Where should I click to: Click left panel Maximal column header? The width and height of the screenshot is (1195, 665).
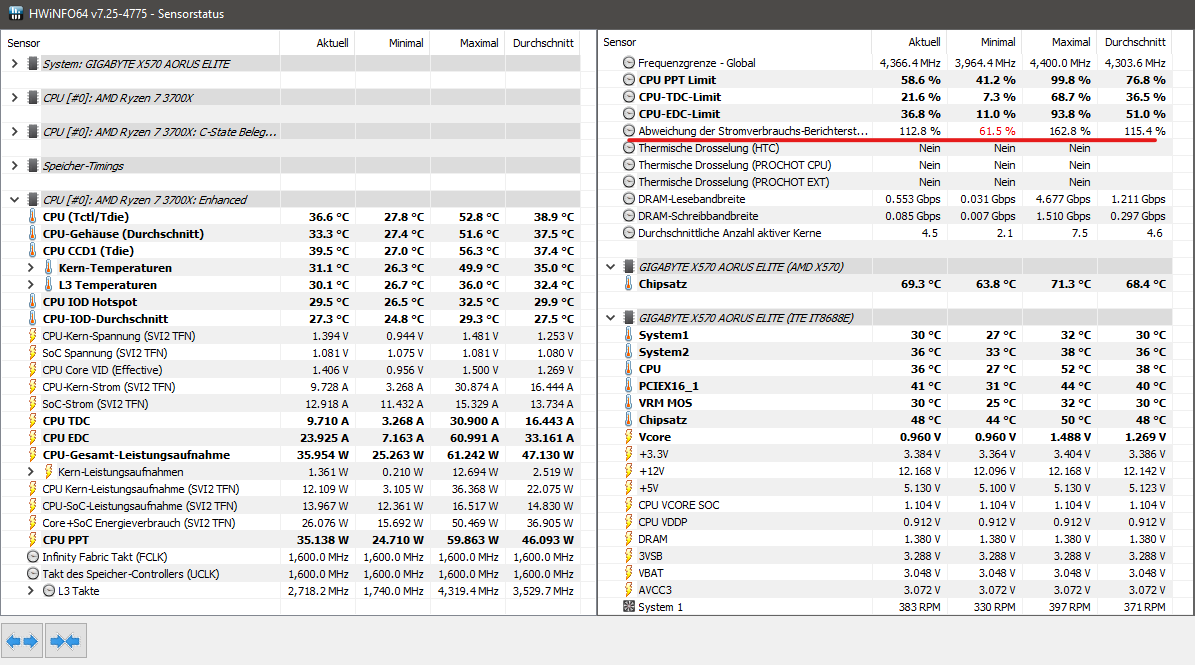[x=467, y=43]
